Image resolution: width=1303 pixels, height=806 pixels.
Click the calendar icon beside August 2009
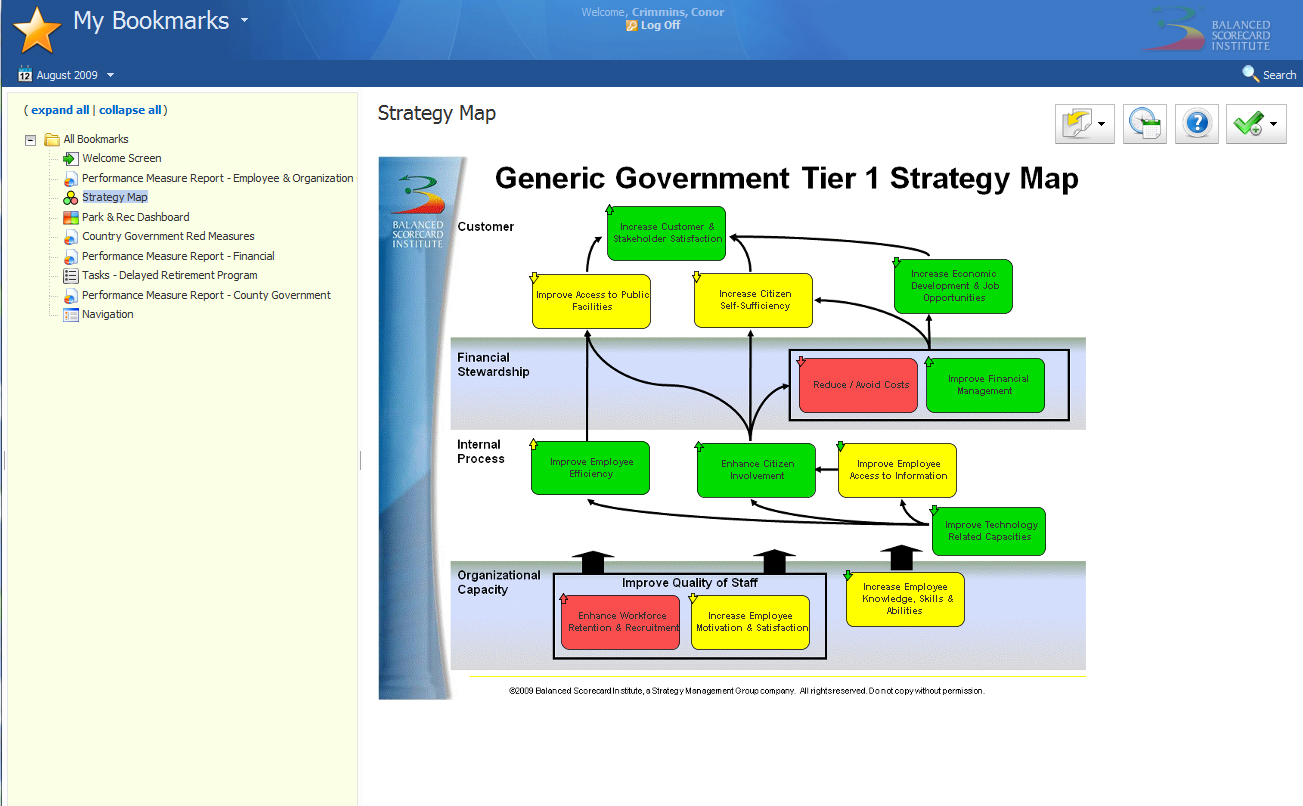coord(25,74)
